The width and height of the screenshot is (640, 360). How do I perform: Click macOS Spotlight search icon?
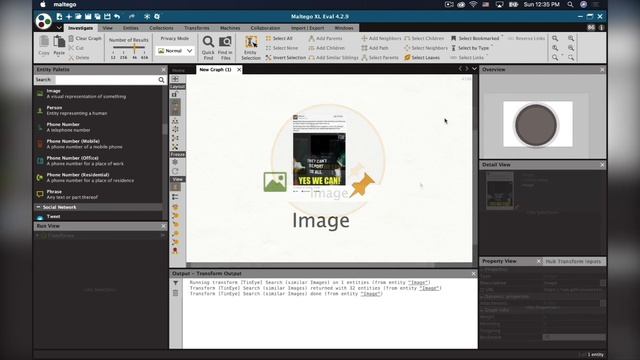(x=570, y=4)
